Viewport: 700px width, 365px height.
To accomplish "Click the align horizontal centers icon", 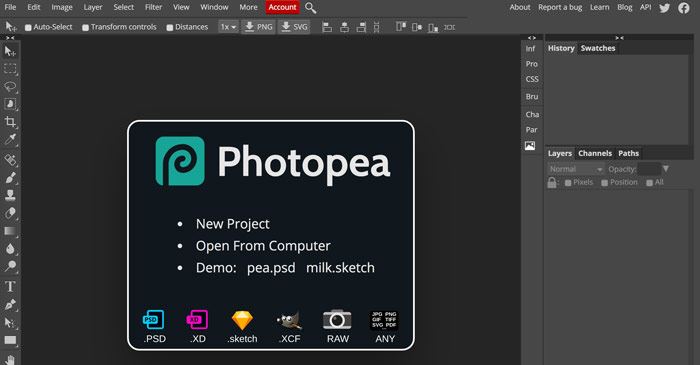I will (x=344, y=27).
